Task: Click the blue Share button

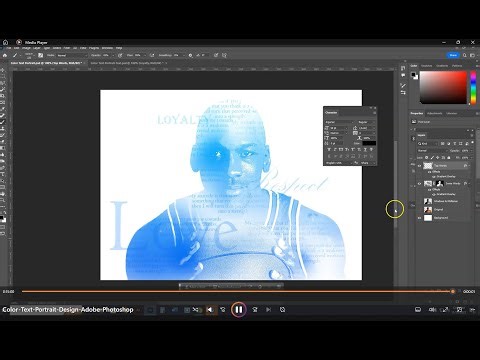Action: (453, 55)
